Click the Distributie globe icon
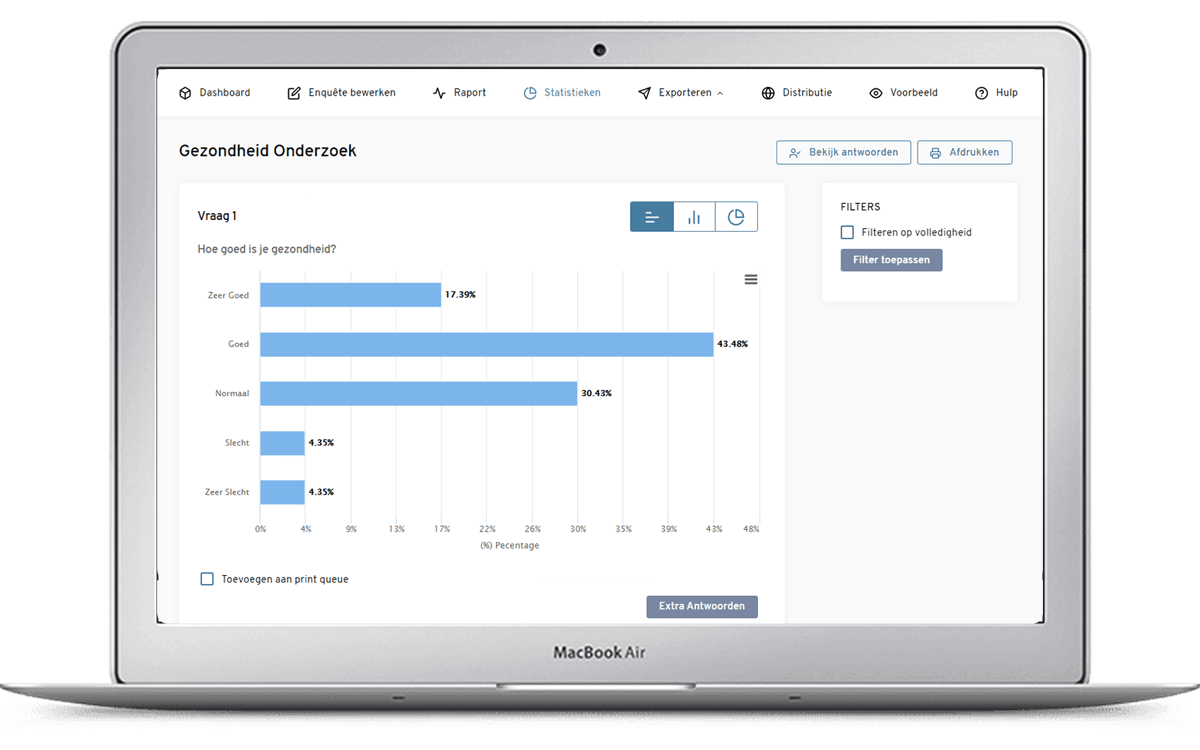 (x=768, y=93)
